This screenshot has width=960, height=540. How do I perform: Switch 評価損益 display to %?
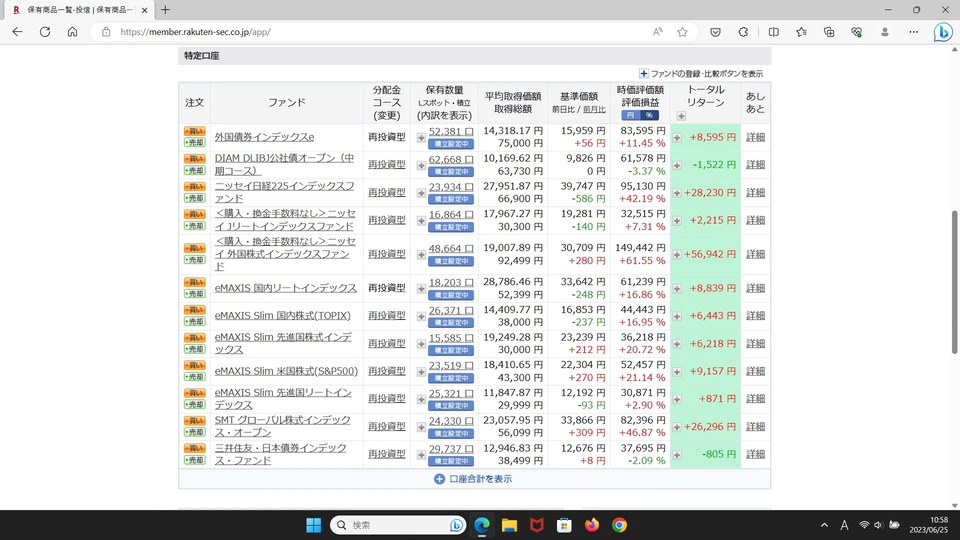click(649, 115)
